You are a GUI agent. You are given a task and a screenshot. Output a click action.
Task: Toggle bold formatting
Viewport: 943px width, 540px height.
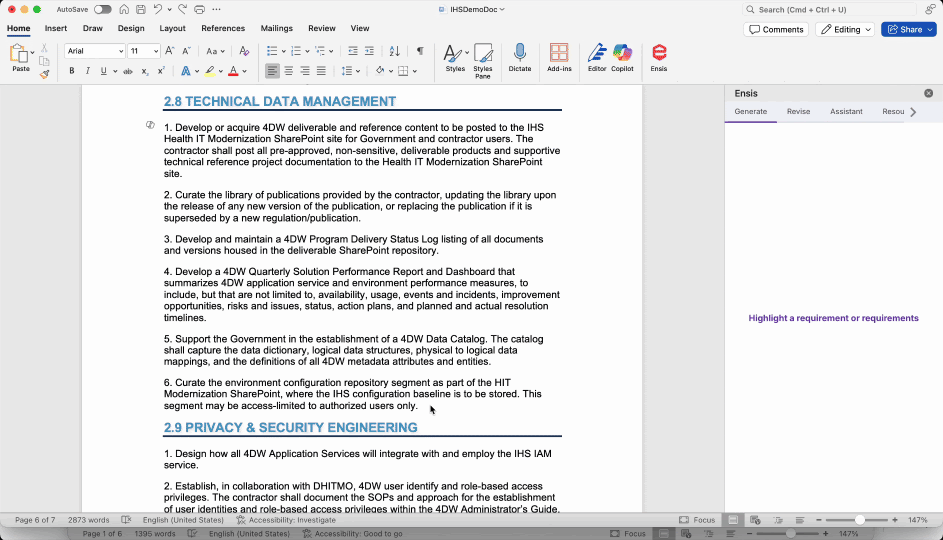(x=72, y=71)
